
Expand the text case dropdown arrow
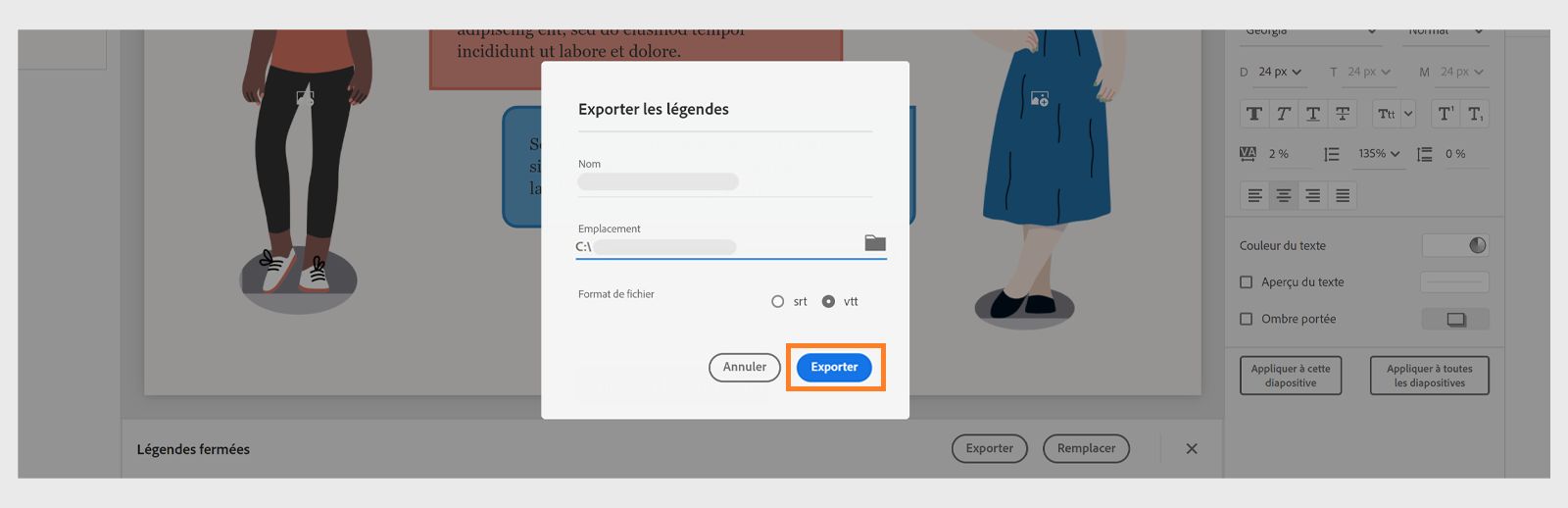click(1408, 114)
